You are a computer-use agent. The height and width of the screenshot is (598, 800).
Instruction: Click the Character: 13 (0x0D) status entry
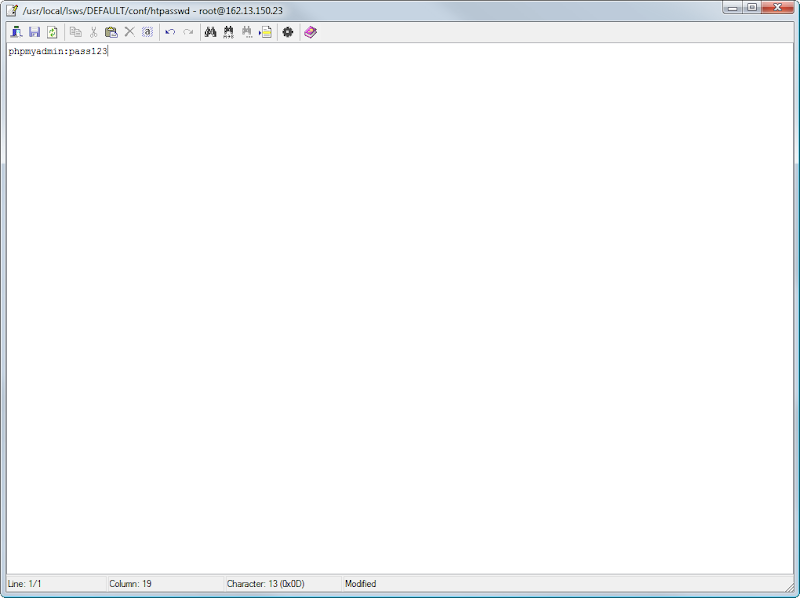tap(266, 584)
